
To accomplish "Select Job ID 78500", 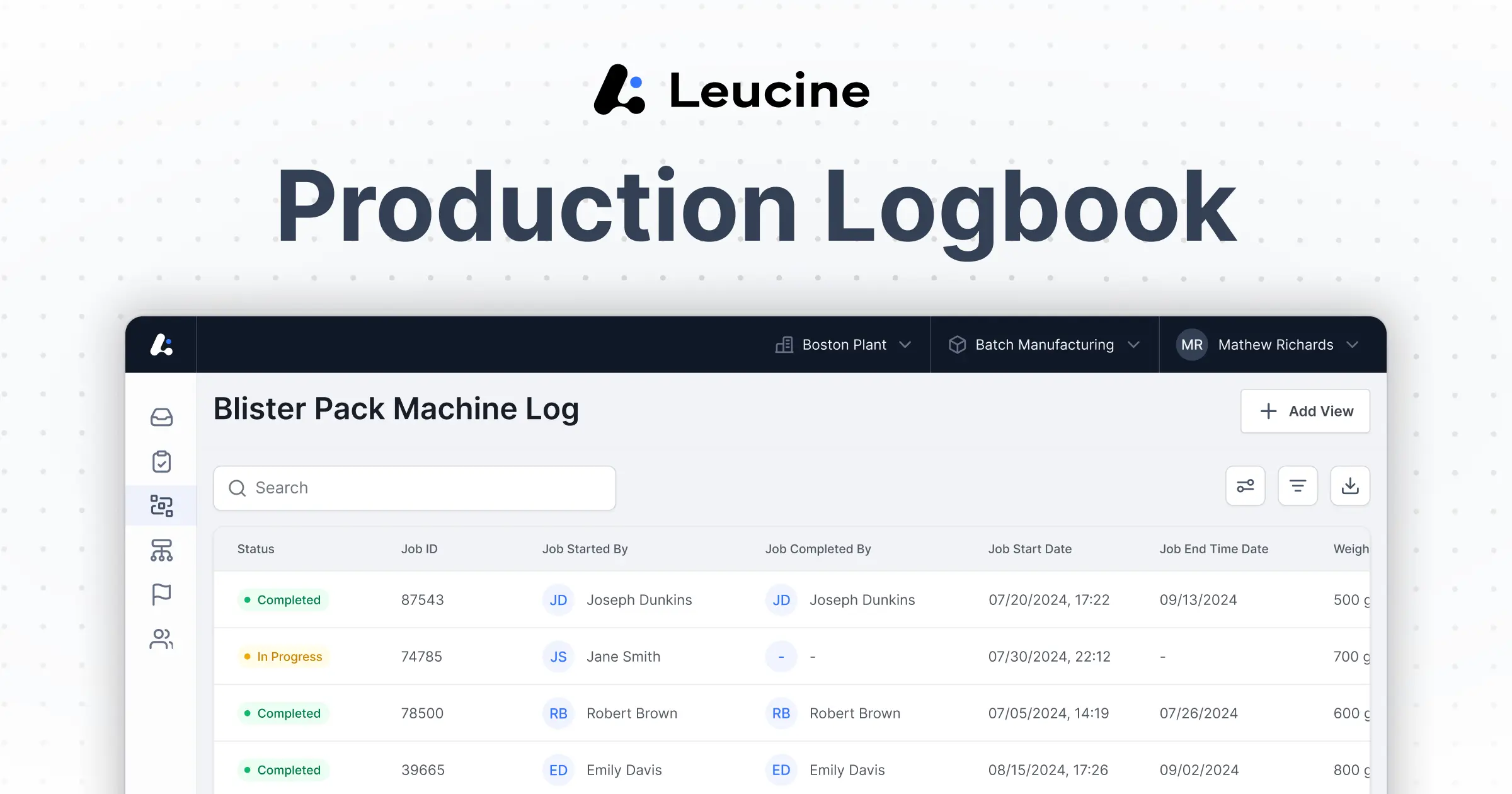I will [422, 713].
